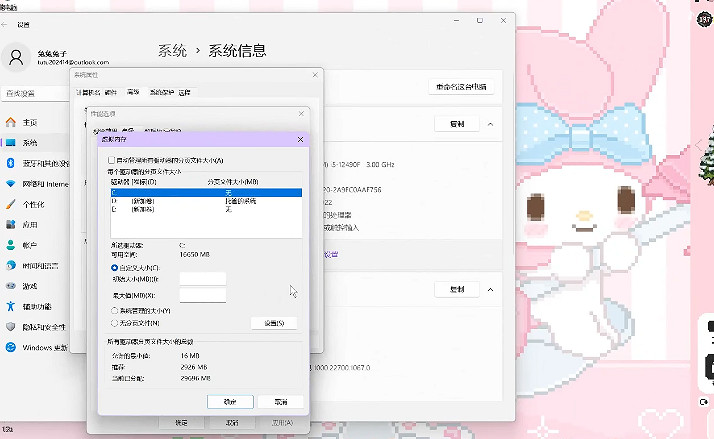Switch to 远程 tab in 系统属性
714x439 pixels.
click(x=184, y=92)
